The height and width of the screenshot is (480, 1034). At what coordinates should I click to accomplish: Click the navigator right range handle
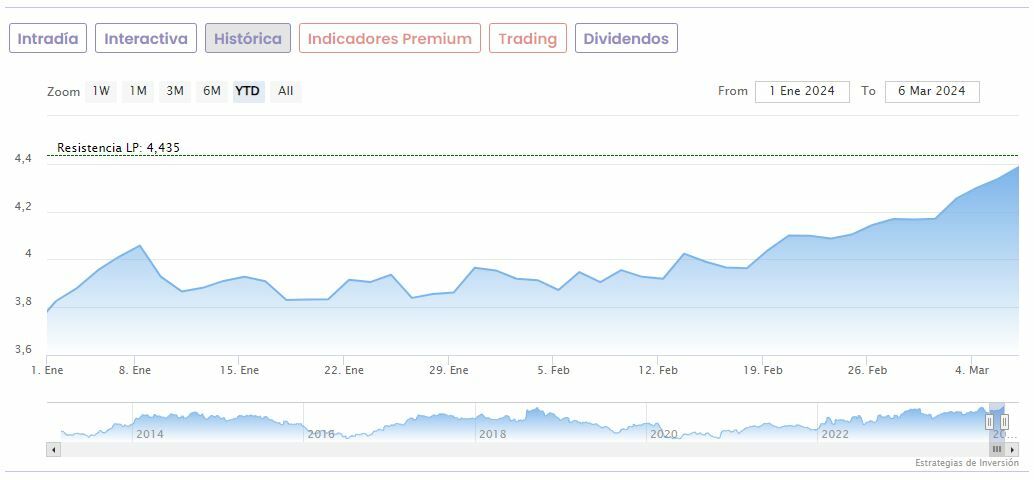click(x=1004, y=422)
